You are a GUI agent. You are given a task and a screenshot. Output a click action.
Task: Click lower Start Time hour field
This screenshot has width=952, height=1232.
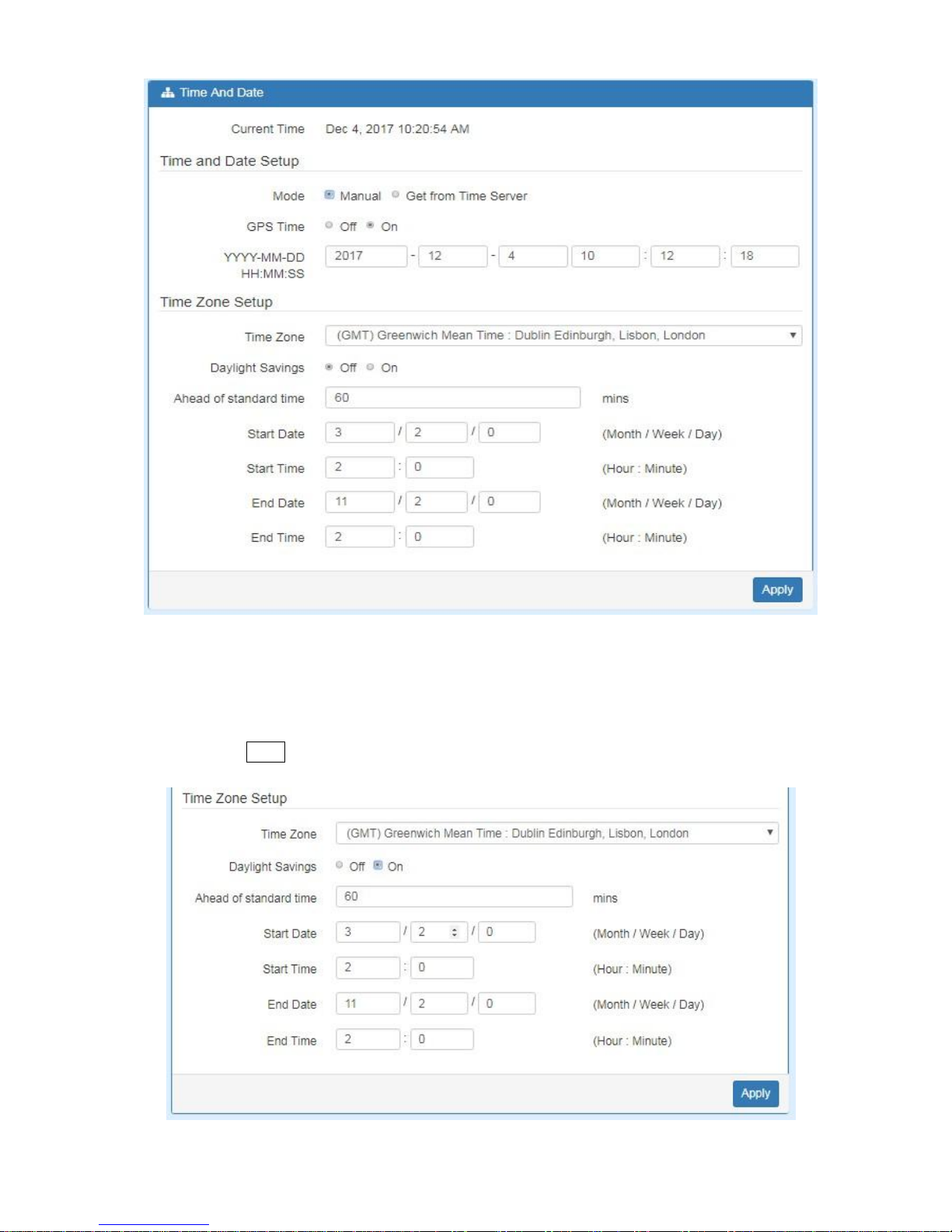pos(368,968)
